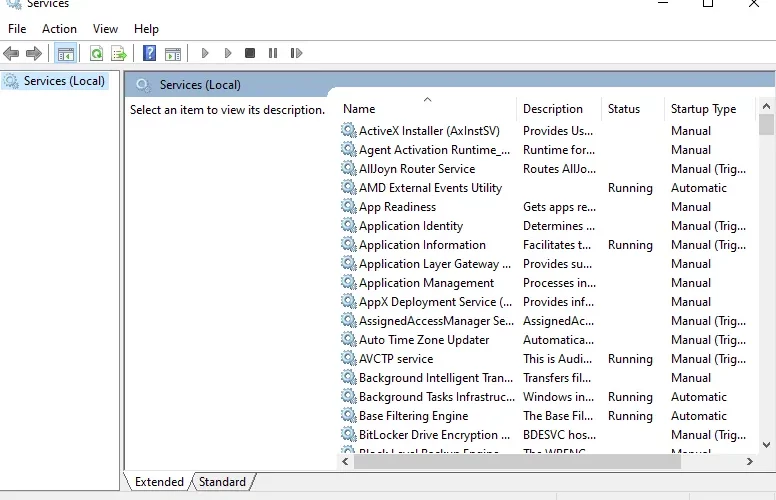
Task: Select the Agent Activation Runtime service
Action: [435, 150]
